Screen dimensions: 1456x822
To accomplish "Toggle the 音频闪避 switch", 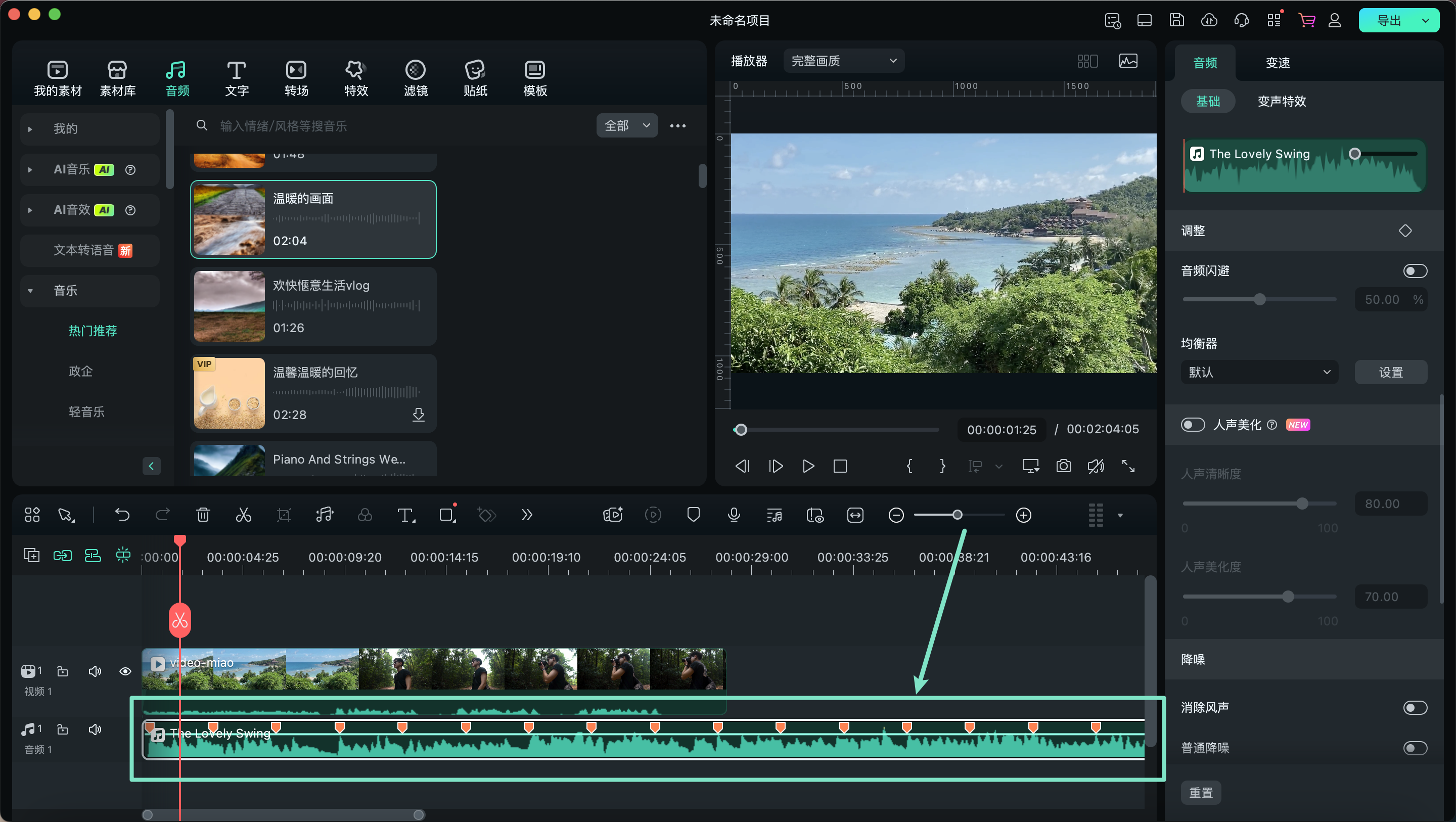I will (1415, 271).
